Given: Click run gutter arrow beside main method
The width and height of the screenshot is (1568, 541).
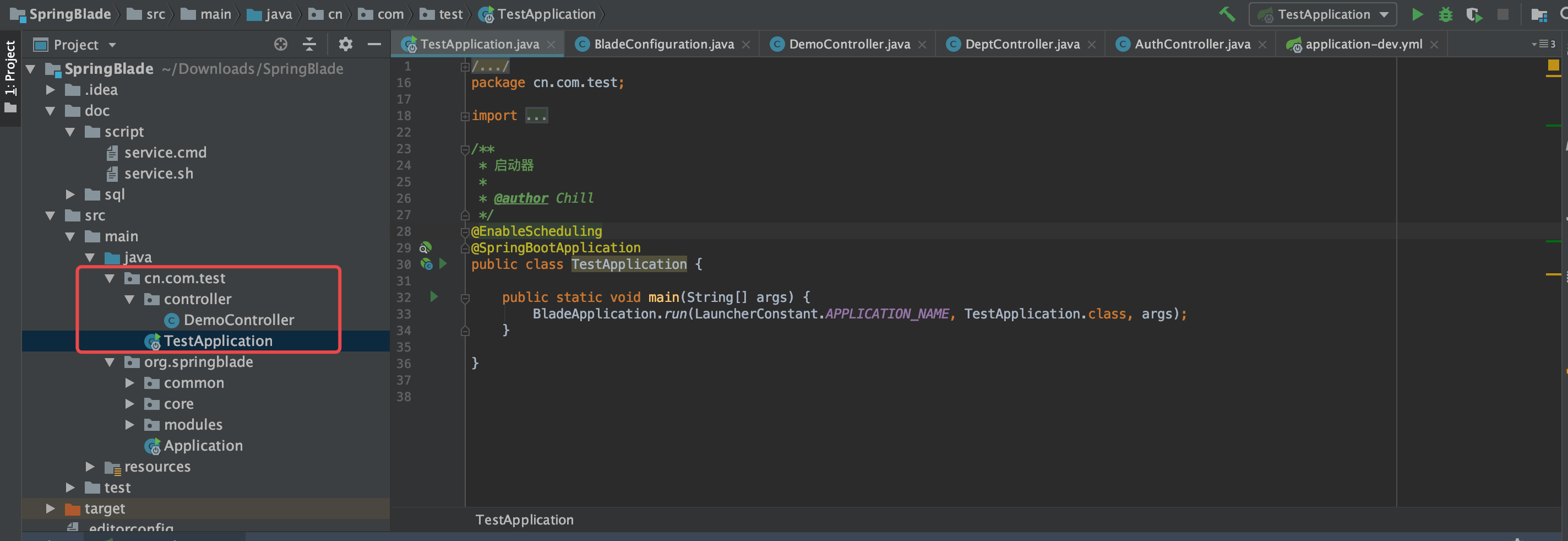Looking at the screenshot, I should (433, 297).
